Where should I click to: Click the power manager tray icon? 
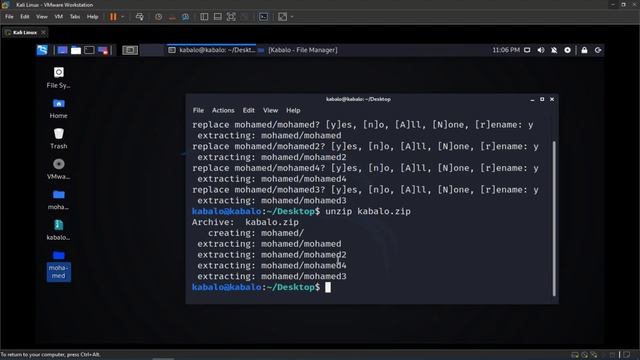pyautogui.click(x=567, y=50)
